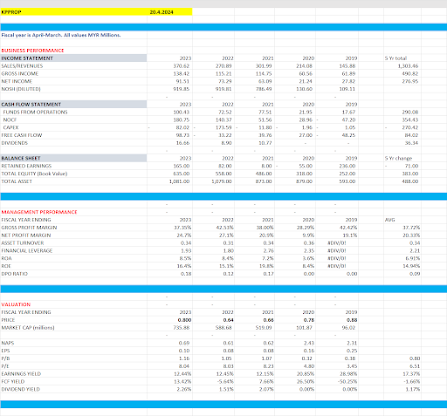Select the DIVIDENDS row label
Image resolution: width=447 pixels, height=416 pixels.
click(15, 143)
